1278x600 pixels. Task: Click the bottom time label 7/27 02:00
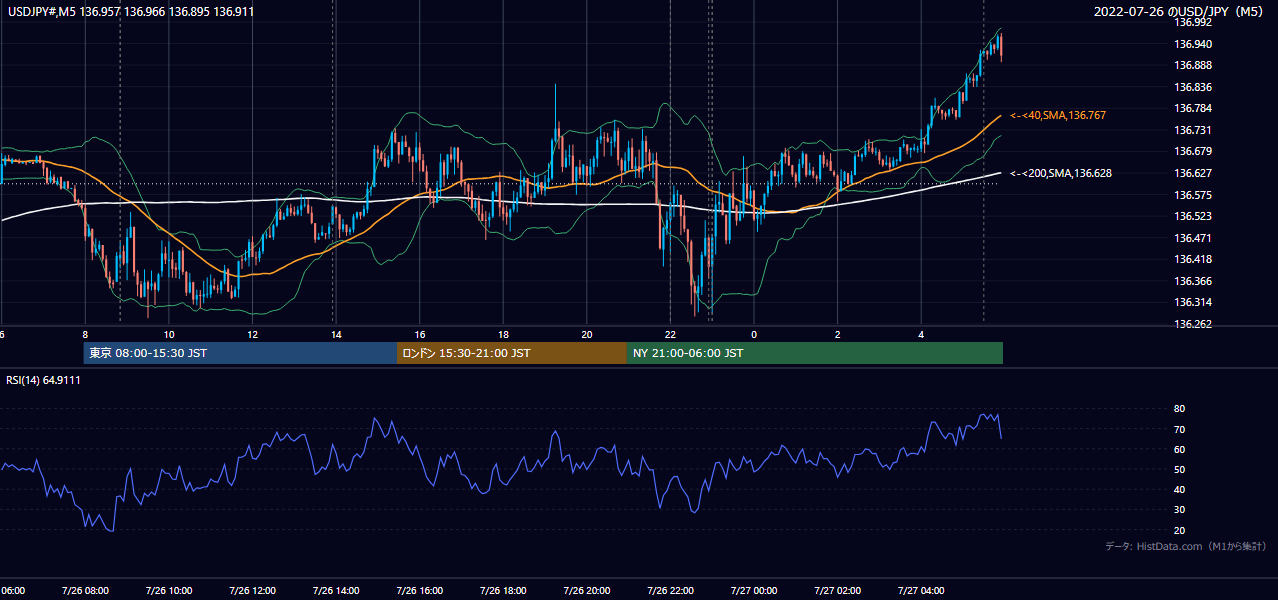point(838,590)
